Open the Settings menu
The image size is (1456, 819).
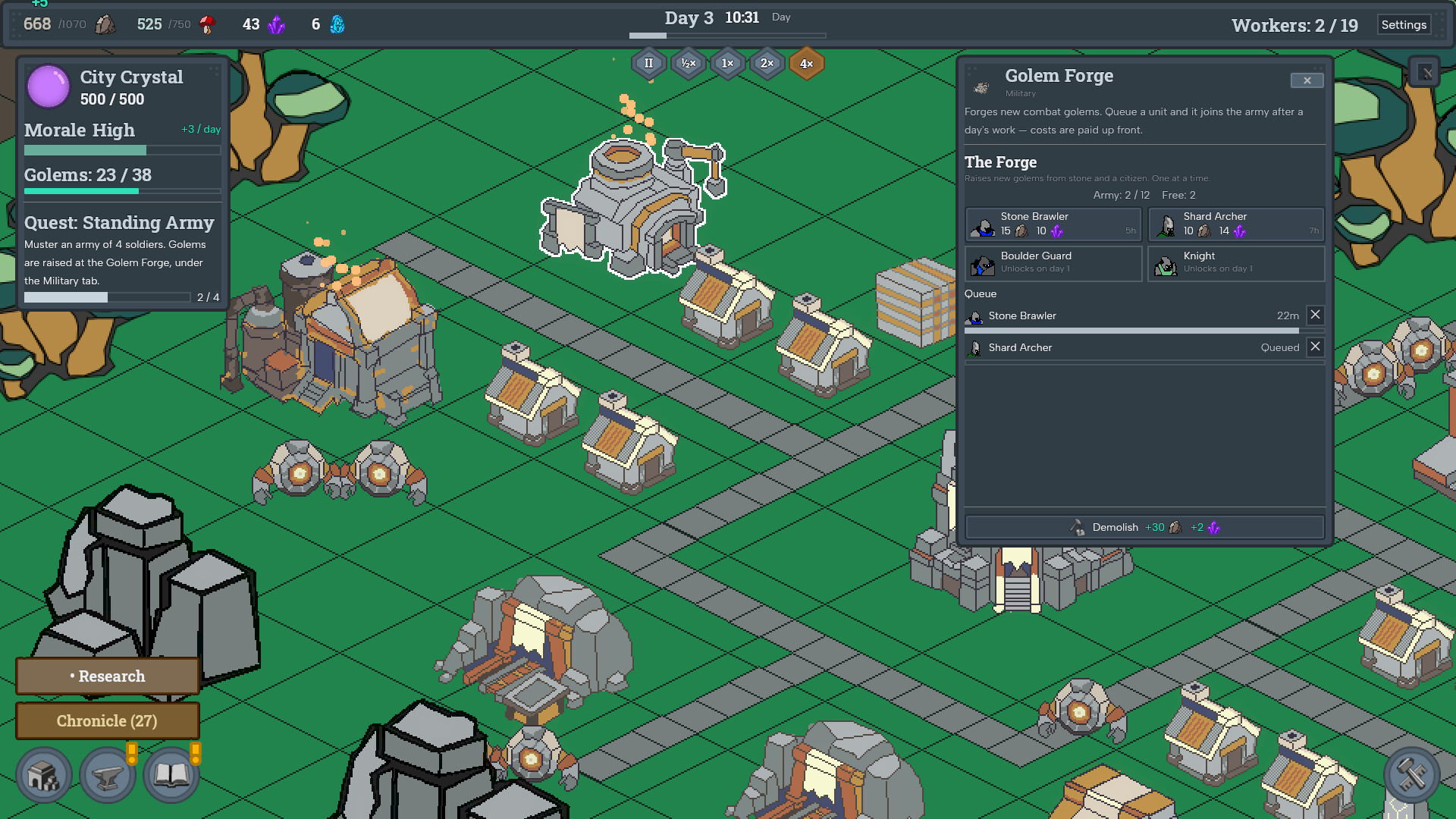click(1404, 24)
